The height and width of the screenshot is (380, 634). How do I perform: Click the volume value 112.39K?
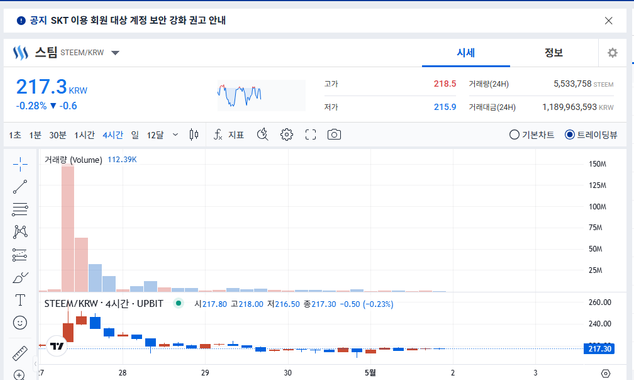coord(122,160)
